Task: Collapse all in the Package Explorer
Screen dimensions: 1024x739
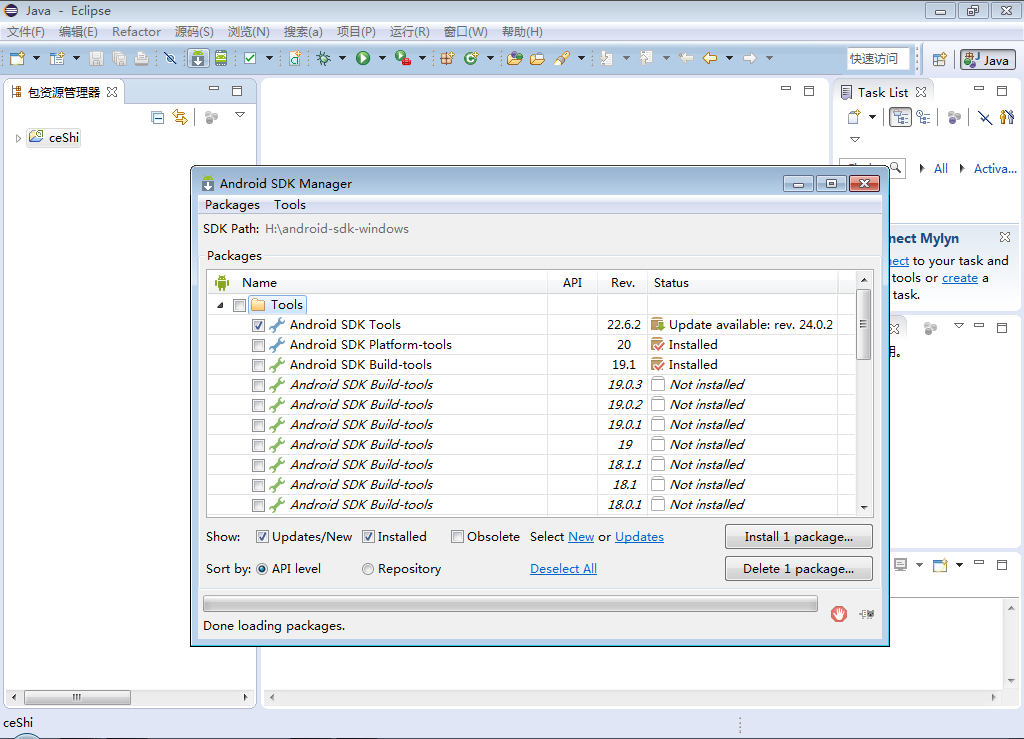Action: 157,118
